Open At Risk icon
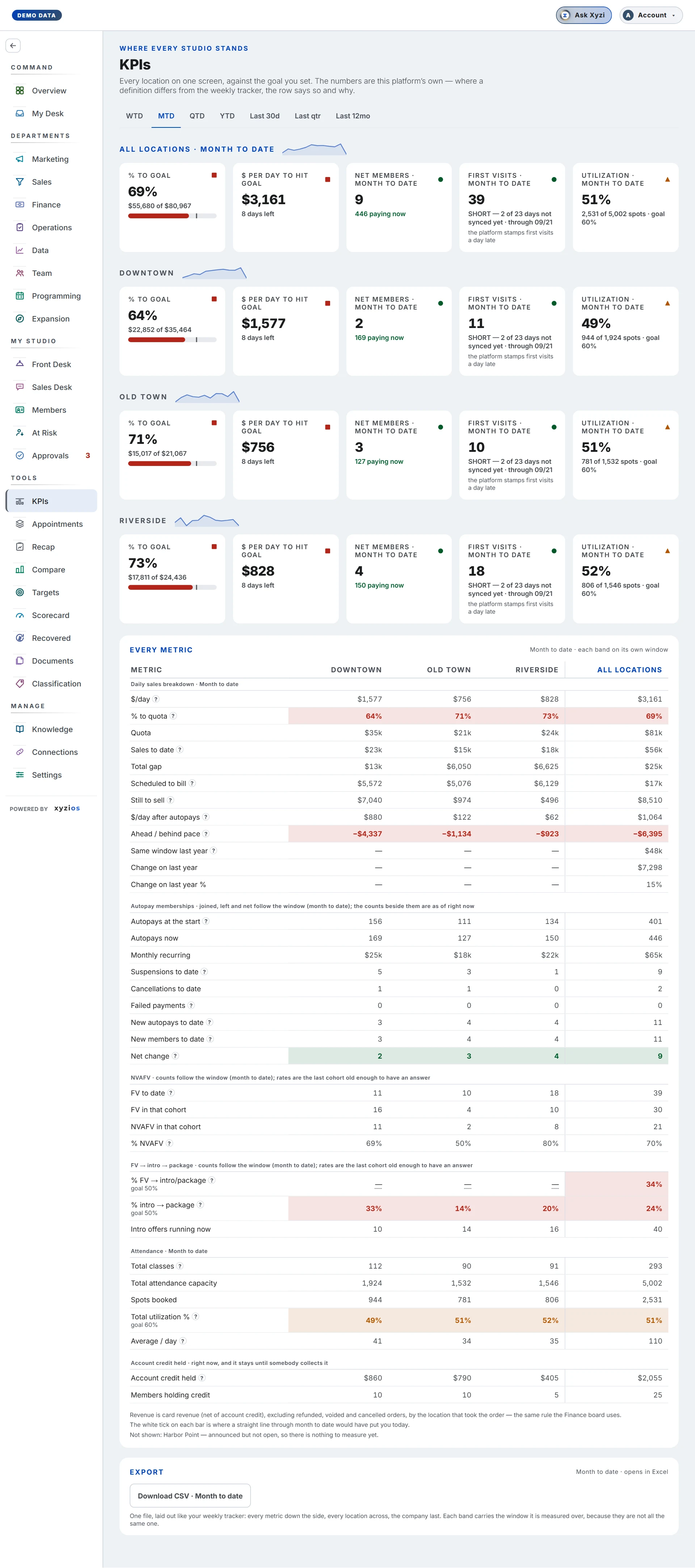Viewport: 695px width, 1568px height. click(x=20, y=433)
